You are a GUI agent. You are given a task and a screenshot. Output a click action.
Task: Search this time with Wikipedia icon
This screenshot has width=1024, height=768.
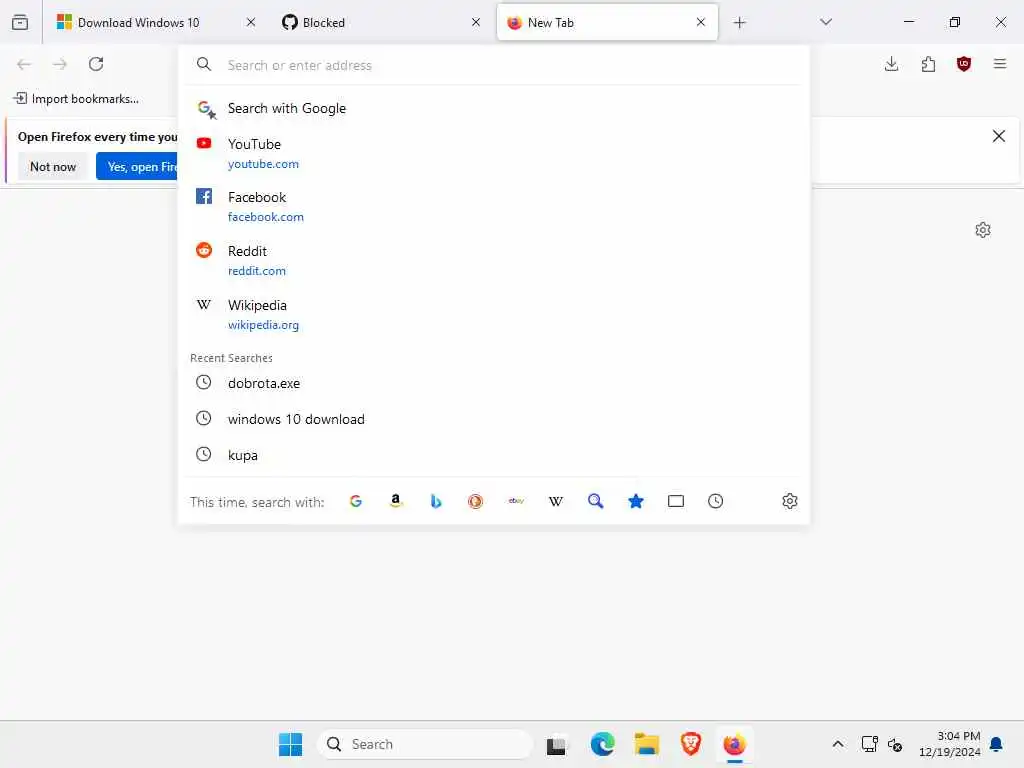pos(556,501)
